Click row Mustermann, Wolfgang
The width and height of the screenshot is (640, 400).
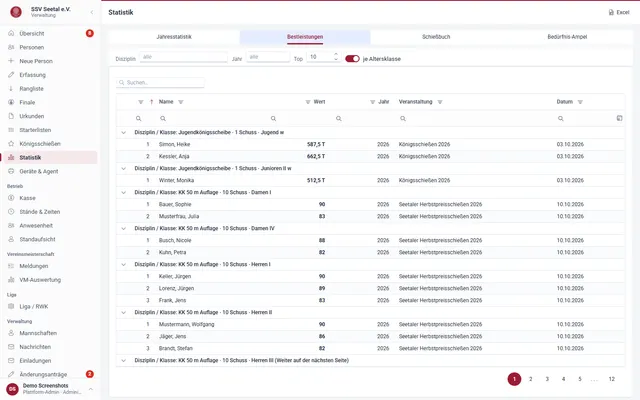370,324
